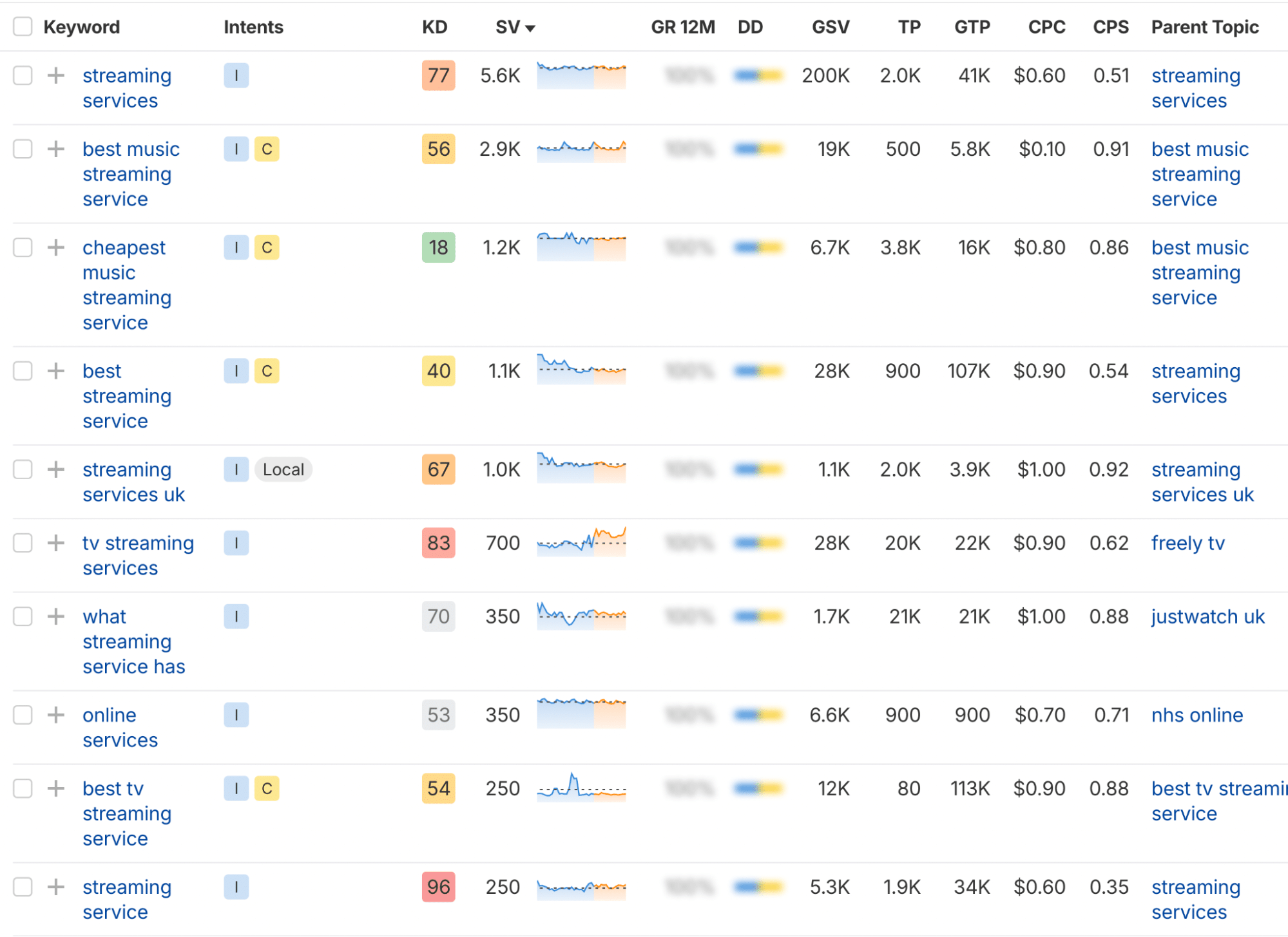This screenshot has width=1288, height=937.
Task: Click the trend sparkline for 'tv streaming services'
Action: click(x=581, y=542)
